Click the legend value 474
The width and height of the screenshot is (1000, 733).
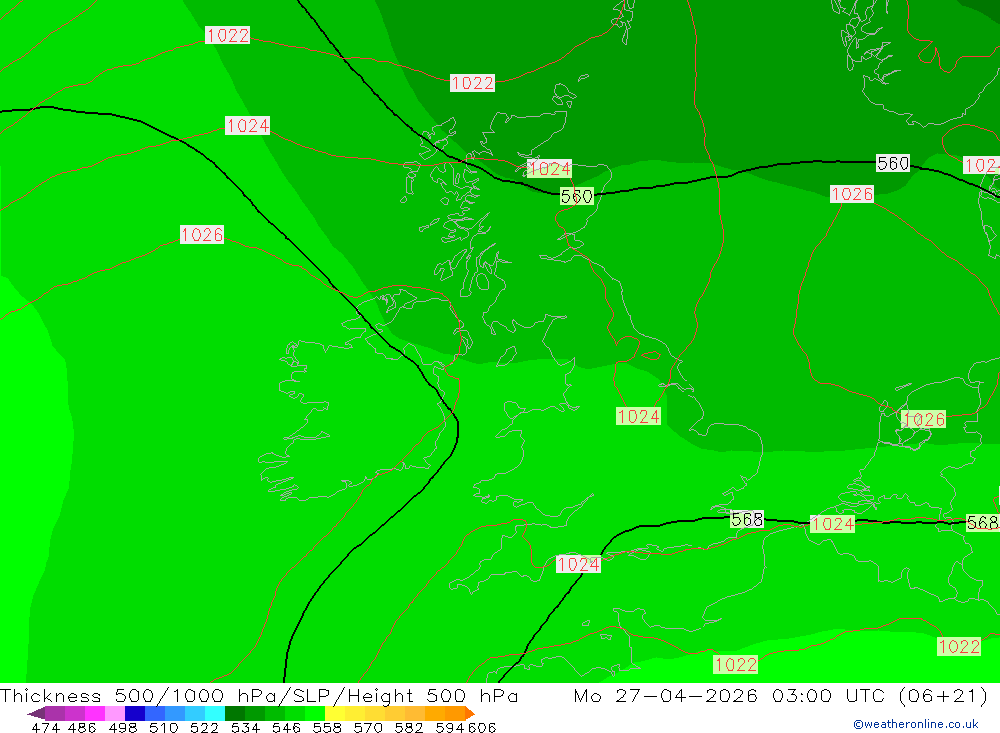[x=45, y=728]
